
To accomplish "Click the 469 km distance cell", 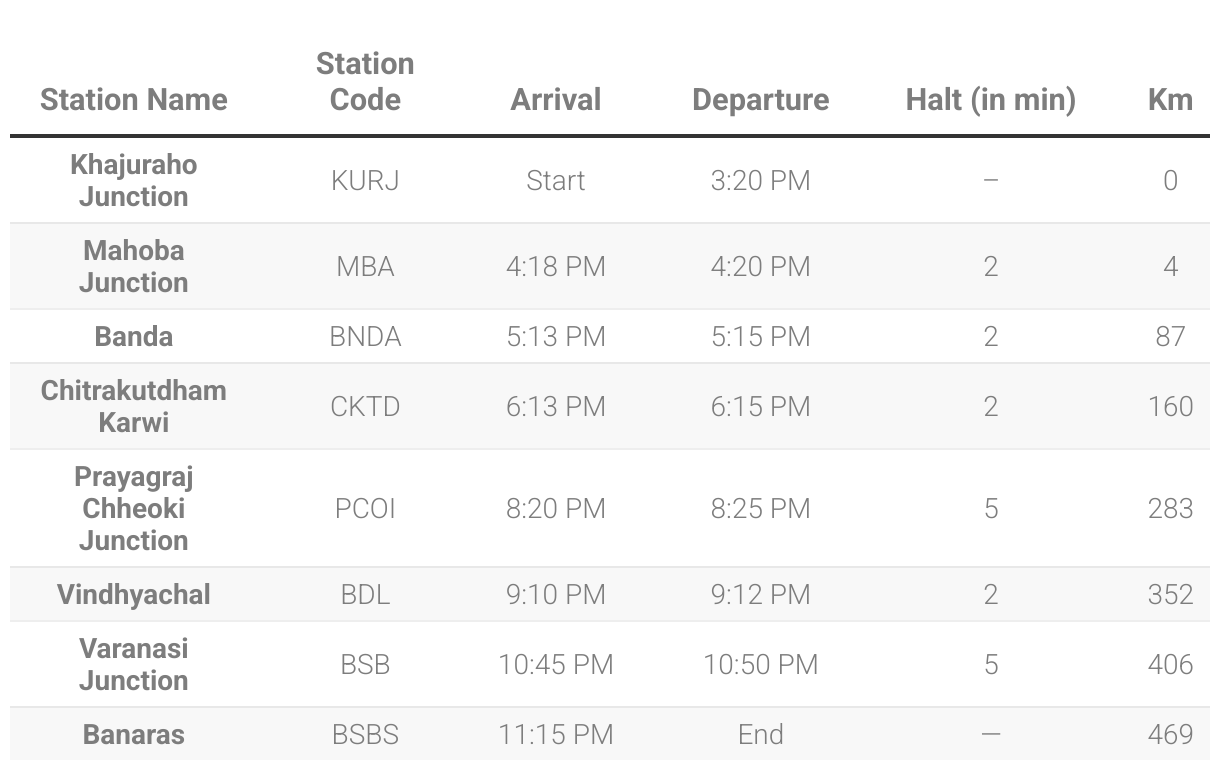I will (1170, 735).
